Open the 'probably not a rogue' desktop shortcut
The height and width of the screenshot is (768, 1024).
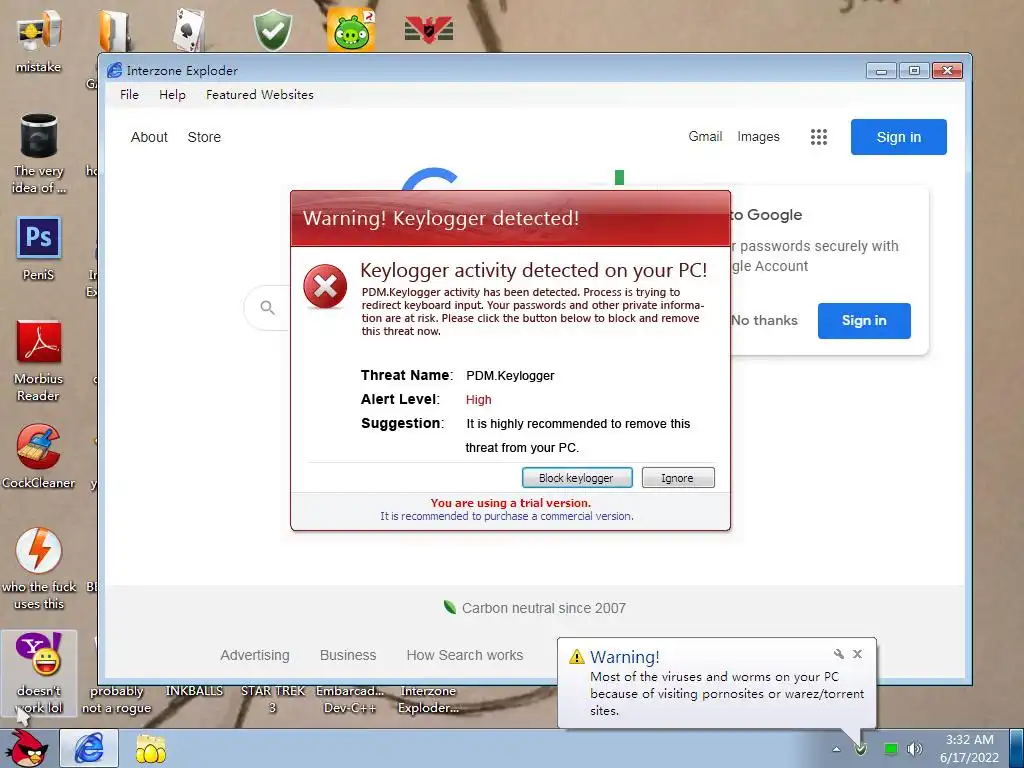(x=116, y=699)
